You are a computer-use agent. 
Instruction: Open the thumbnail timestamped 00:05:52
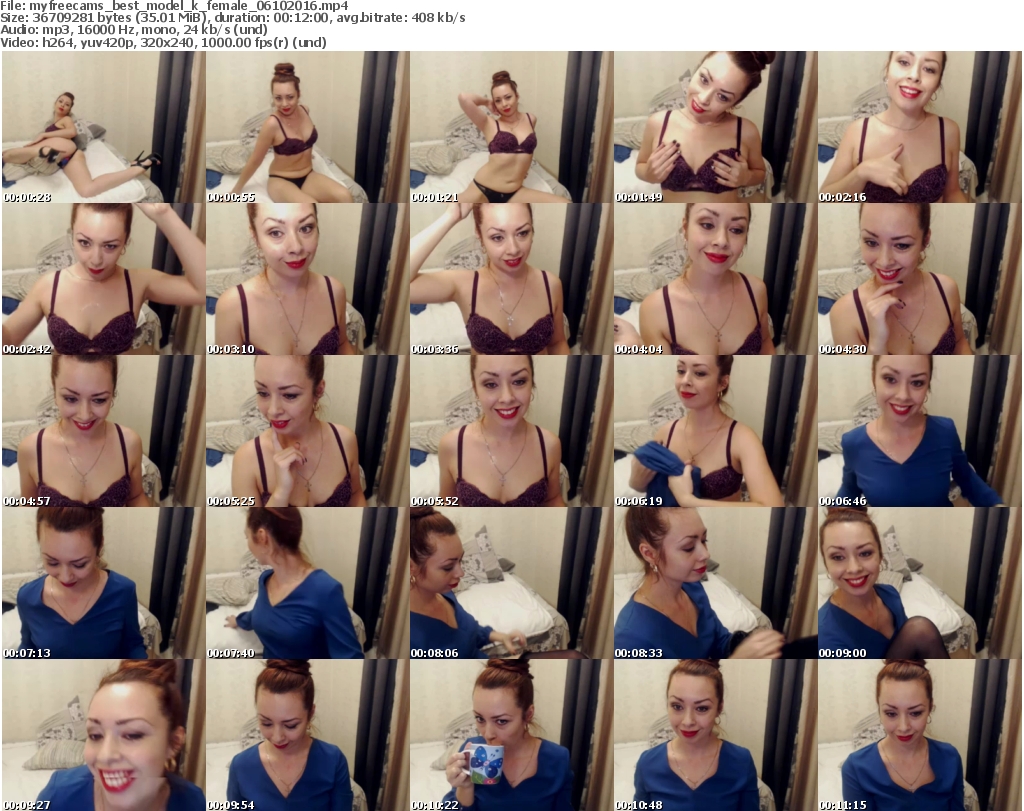click(511, 431)
